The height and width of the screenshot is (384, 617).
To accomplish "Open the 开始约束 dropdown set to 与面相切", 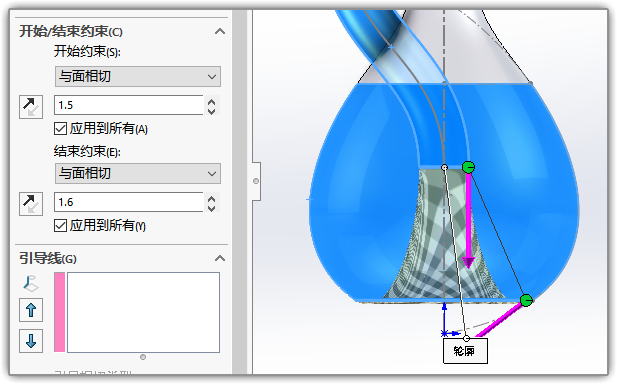I will (137, 76).
